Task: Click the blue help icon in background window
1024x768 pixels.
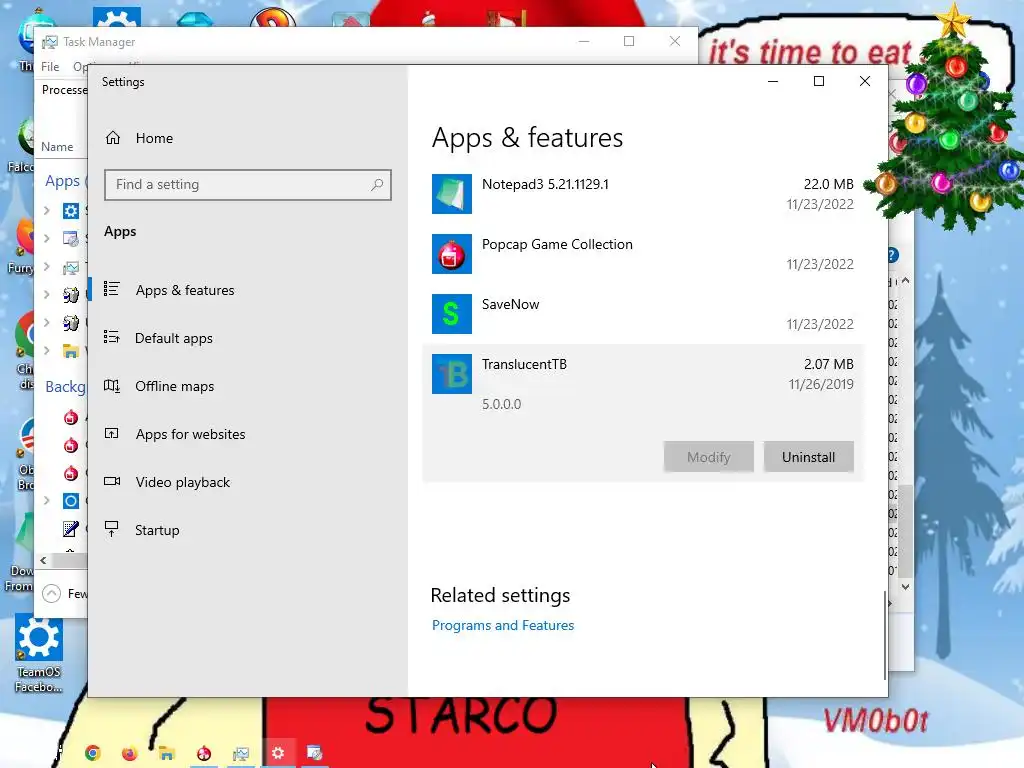Action: (893, 255)
